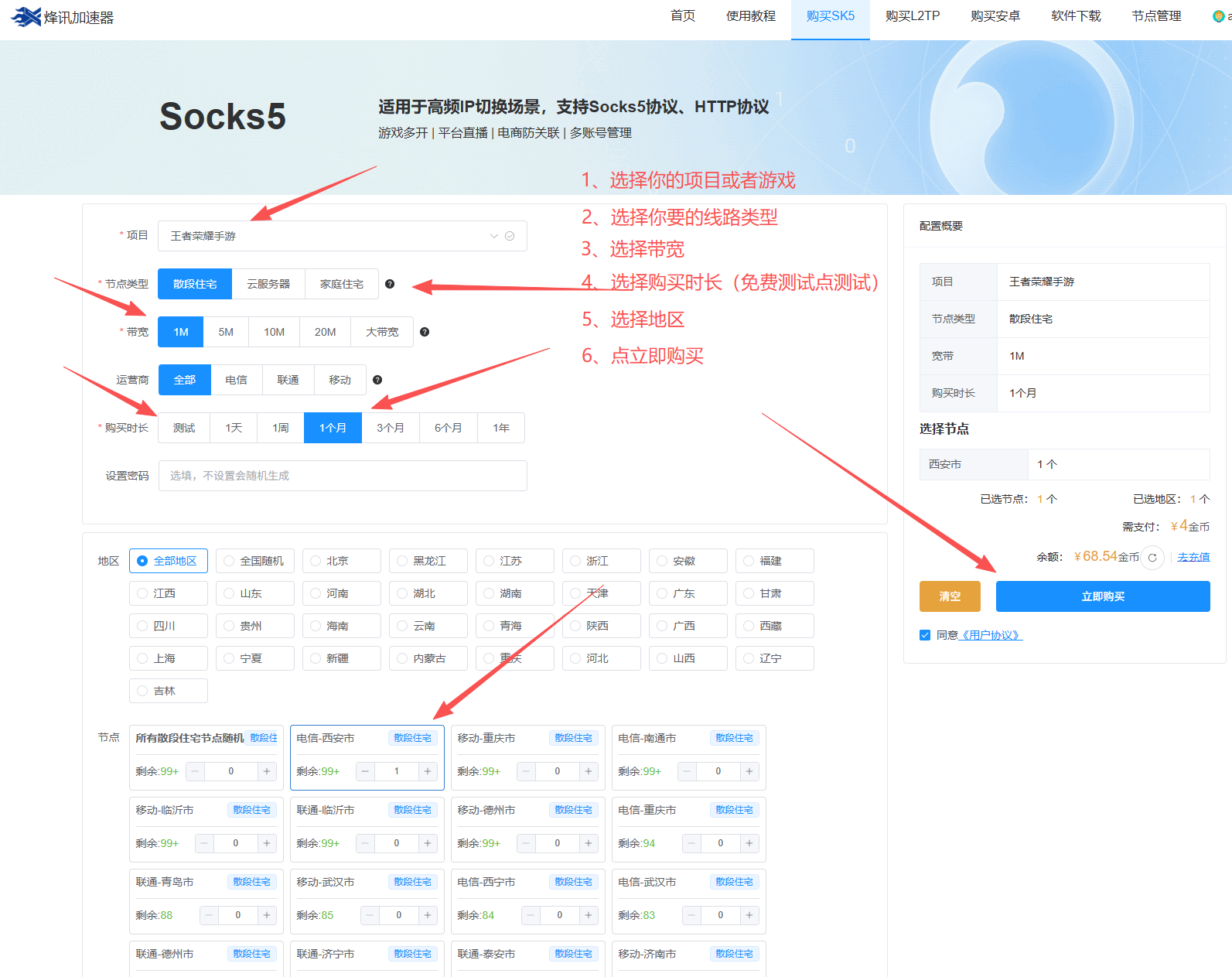Click the minus button on 电信-西安市 node
Image resolution: width=1232 pixels, height=977 pixels.
point(365,771)
